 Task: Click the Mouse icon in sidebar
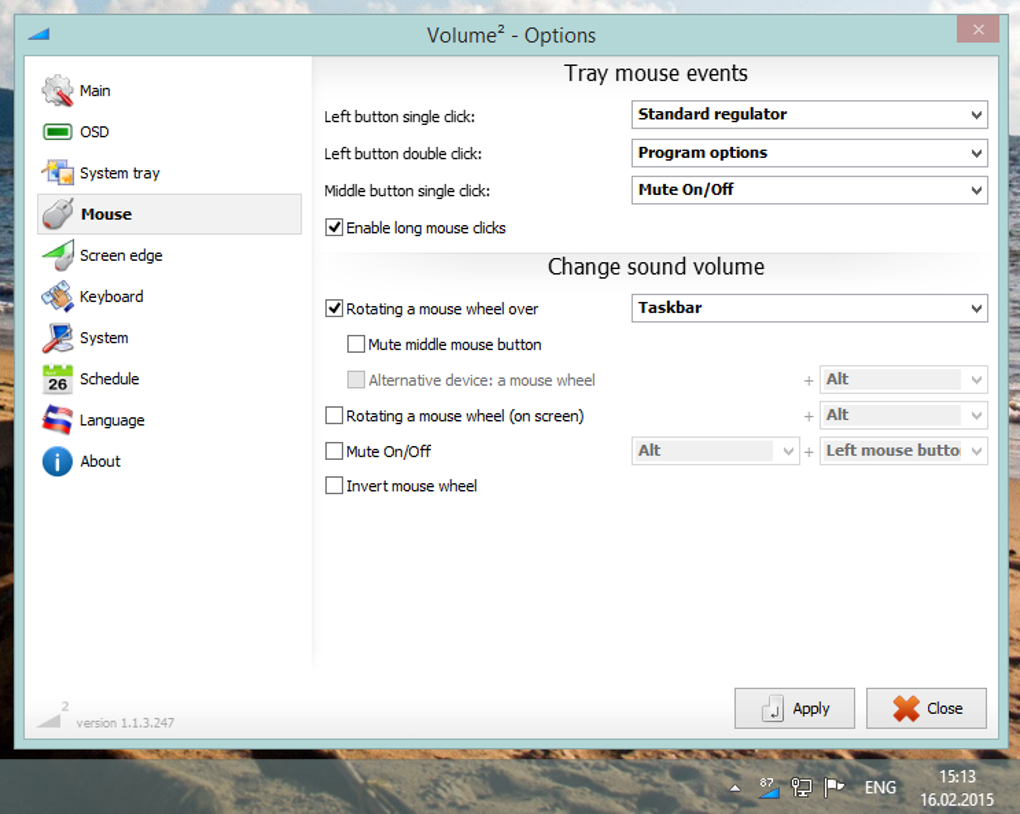pos(57,214)
